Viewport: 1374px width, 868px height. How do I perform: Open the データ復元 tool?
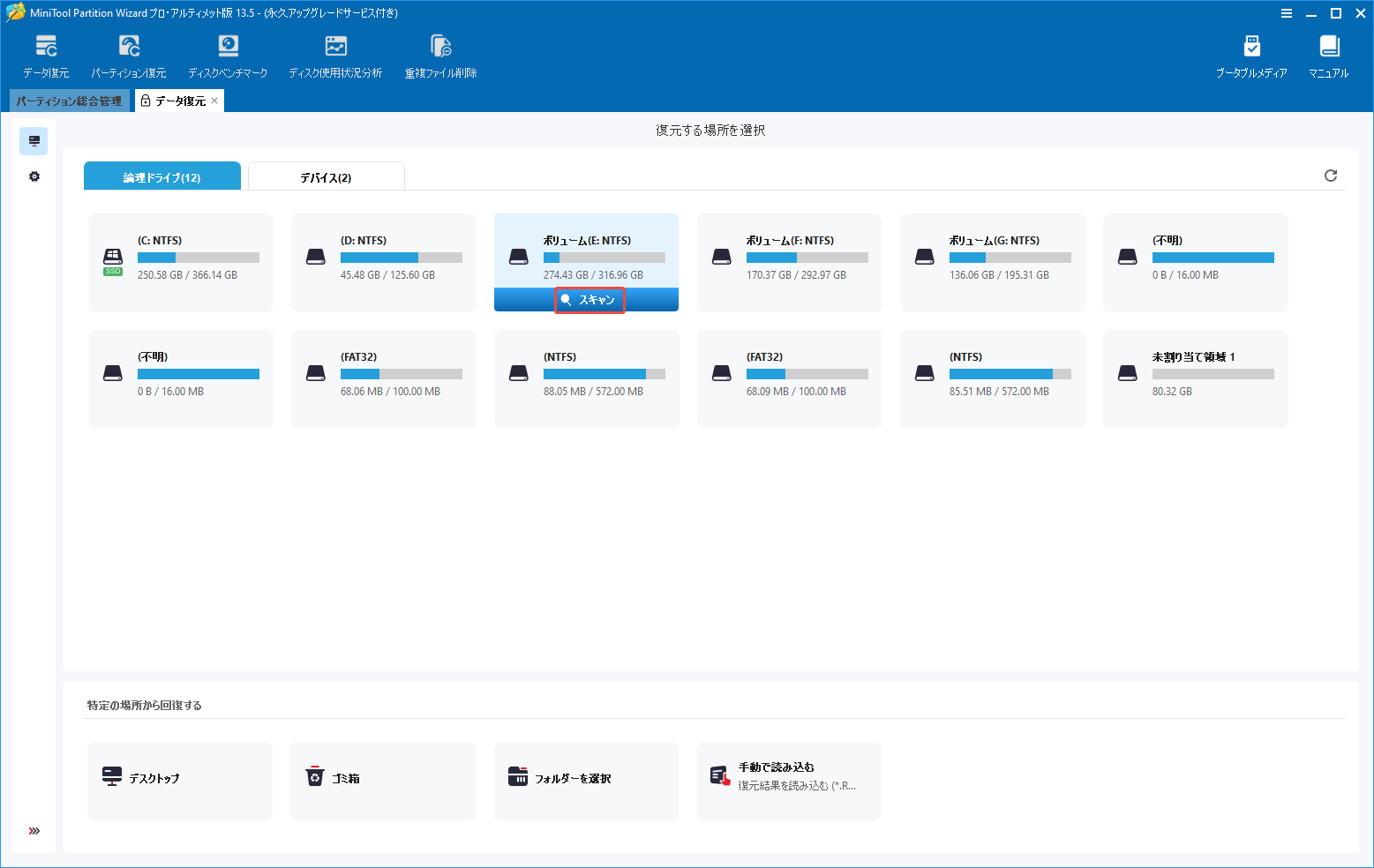tap(46, 53)
